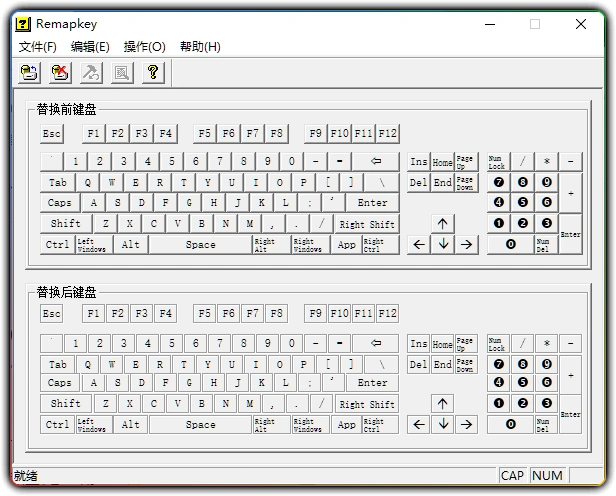Click App key on 替换前键盘

tap(346, 245)
